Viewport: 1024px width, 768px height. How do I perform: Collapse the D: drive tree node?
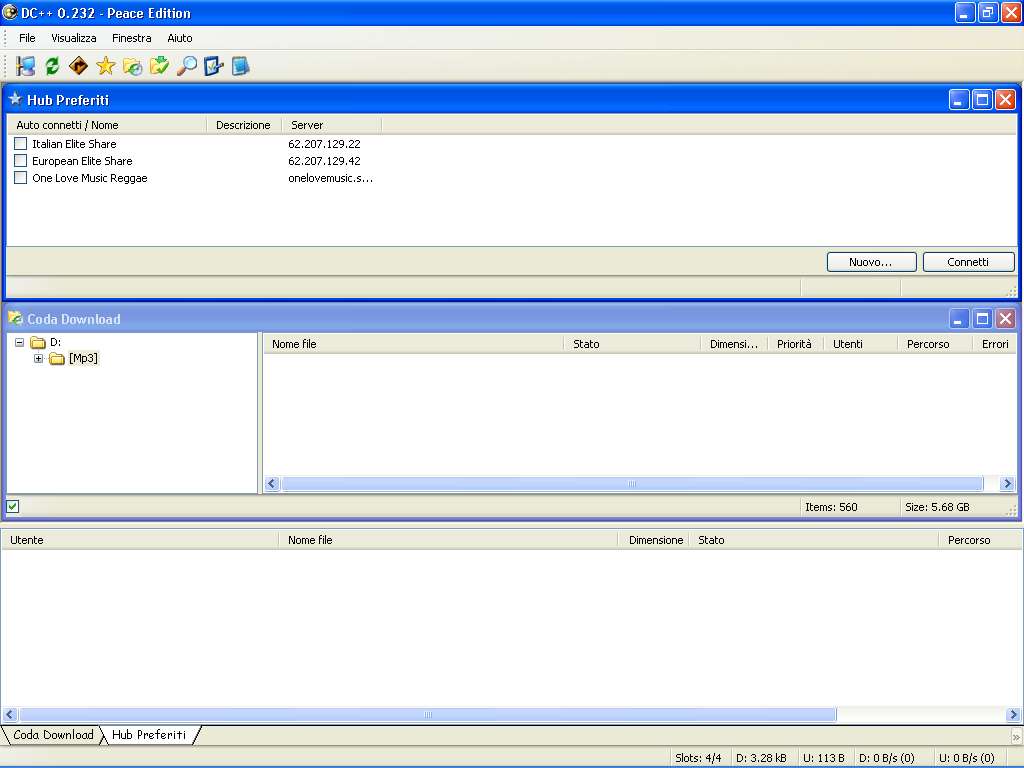[20, 342]
